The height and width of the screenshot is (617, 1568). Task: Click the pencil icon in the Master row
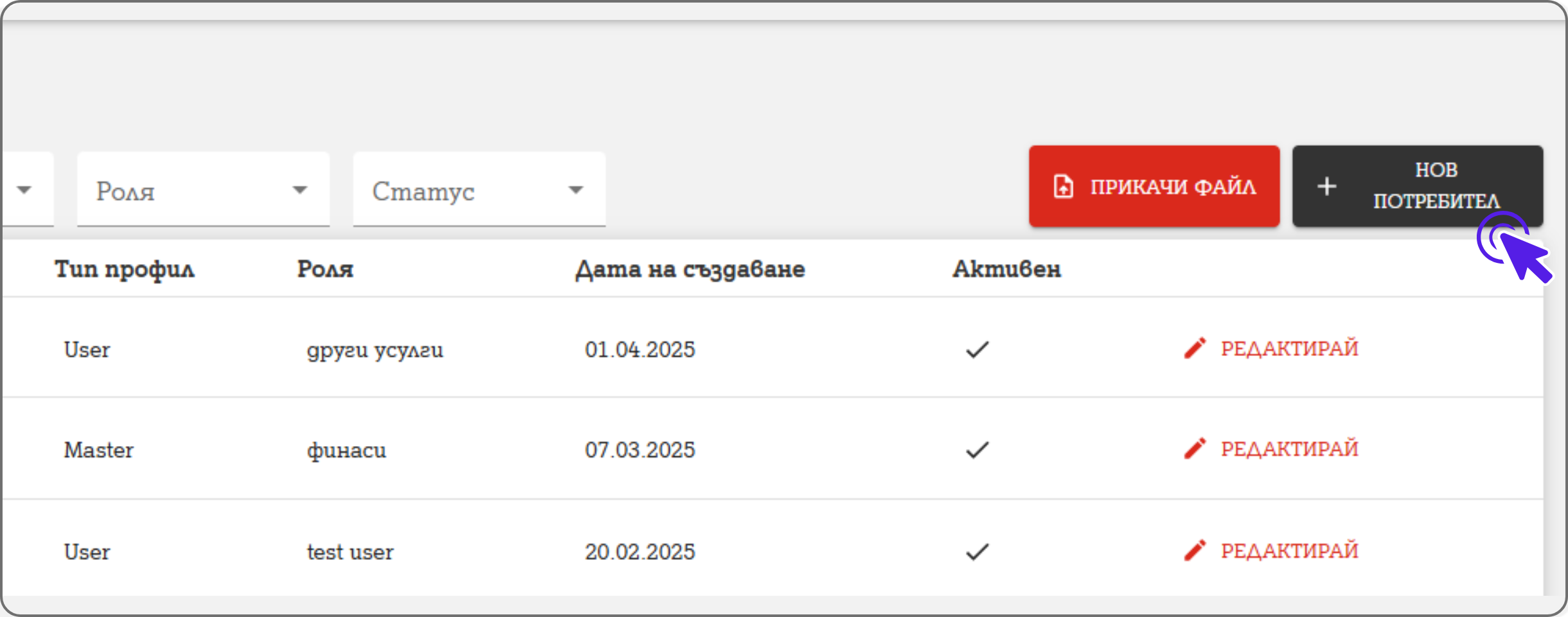1195,449
